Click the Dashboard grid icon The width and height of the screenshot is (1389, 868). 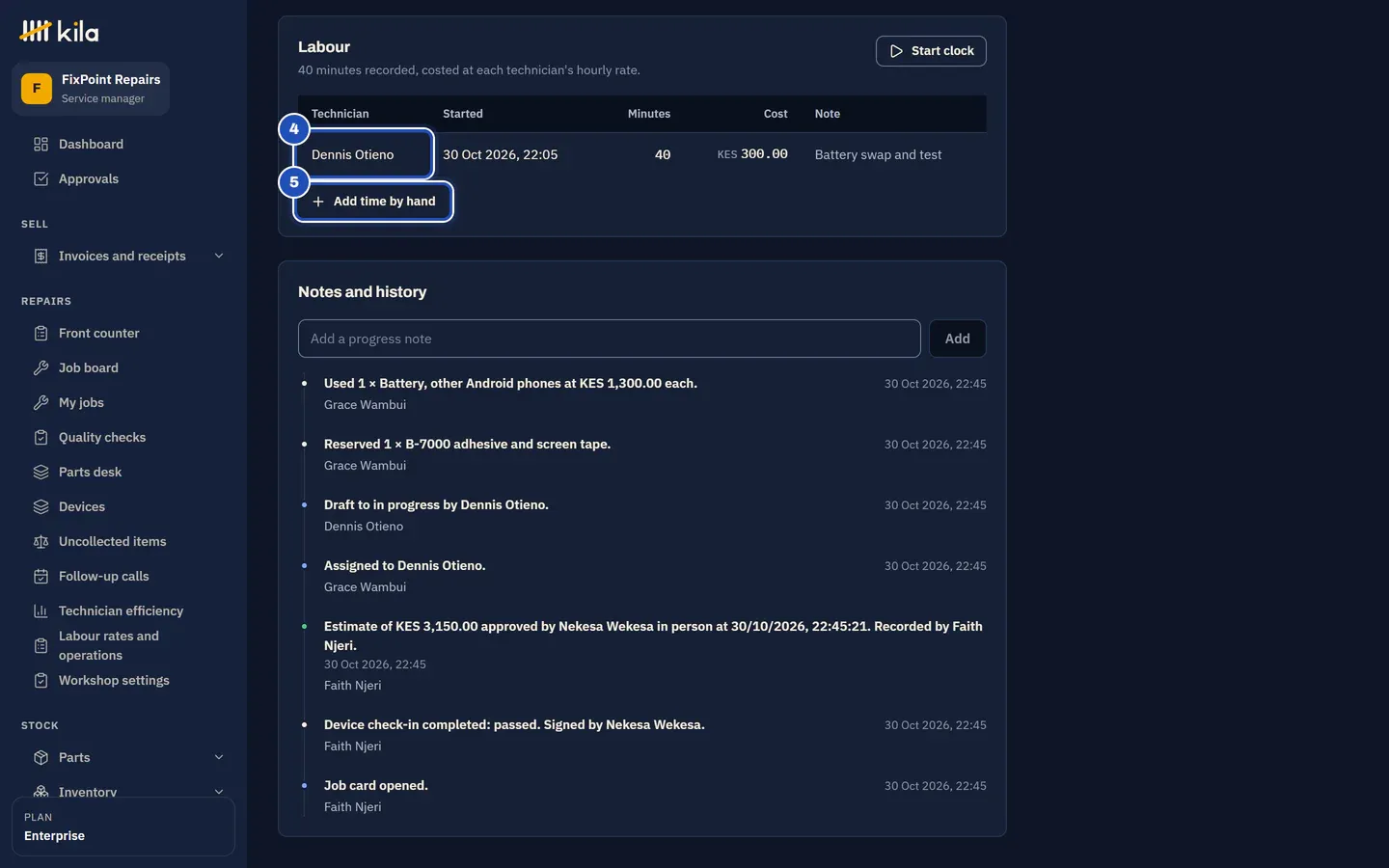click(41, 145)
